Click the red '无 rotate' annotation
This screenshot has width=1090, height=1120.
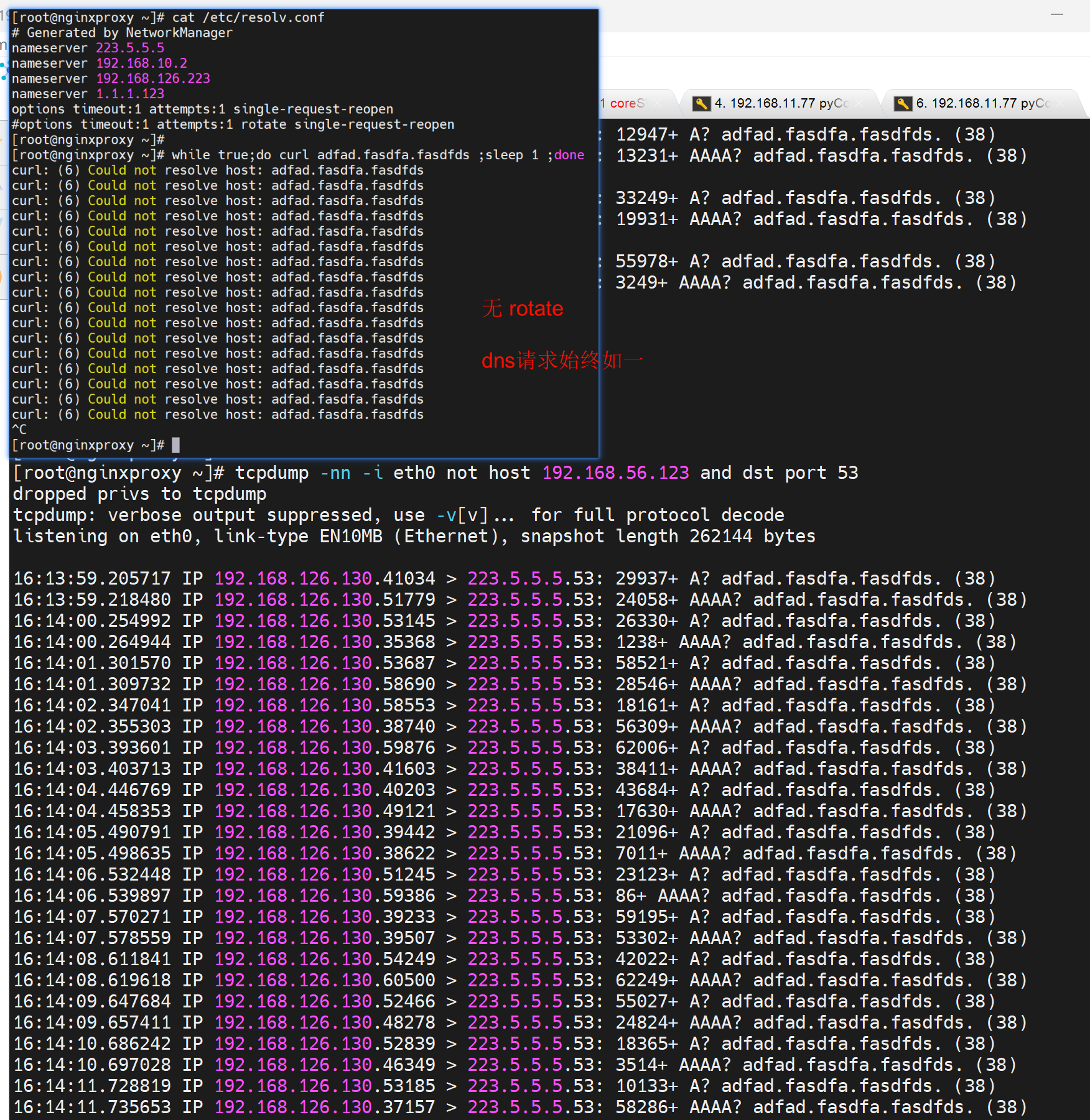coord(522,308)
